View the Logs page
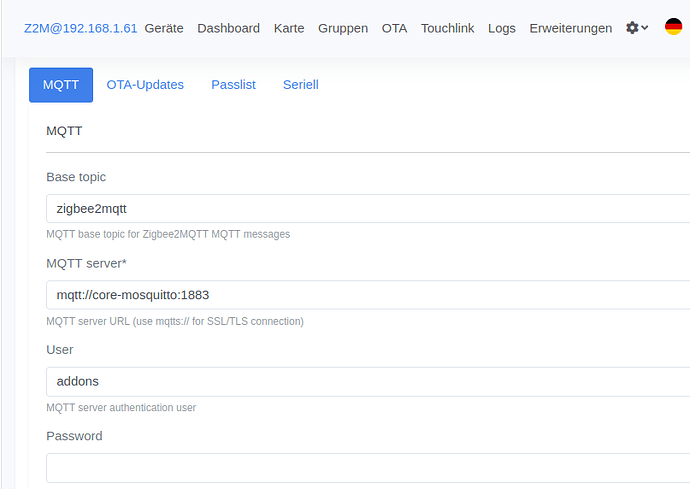The height and width of the screenshot is (489, 690). 502,28
